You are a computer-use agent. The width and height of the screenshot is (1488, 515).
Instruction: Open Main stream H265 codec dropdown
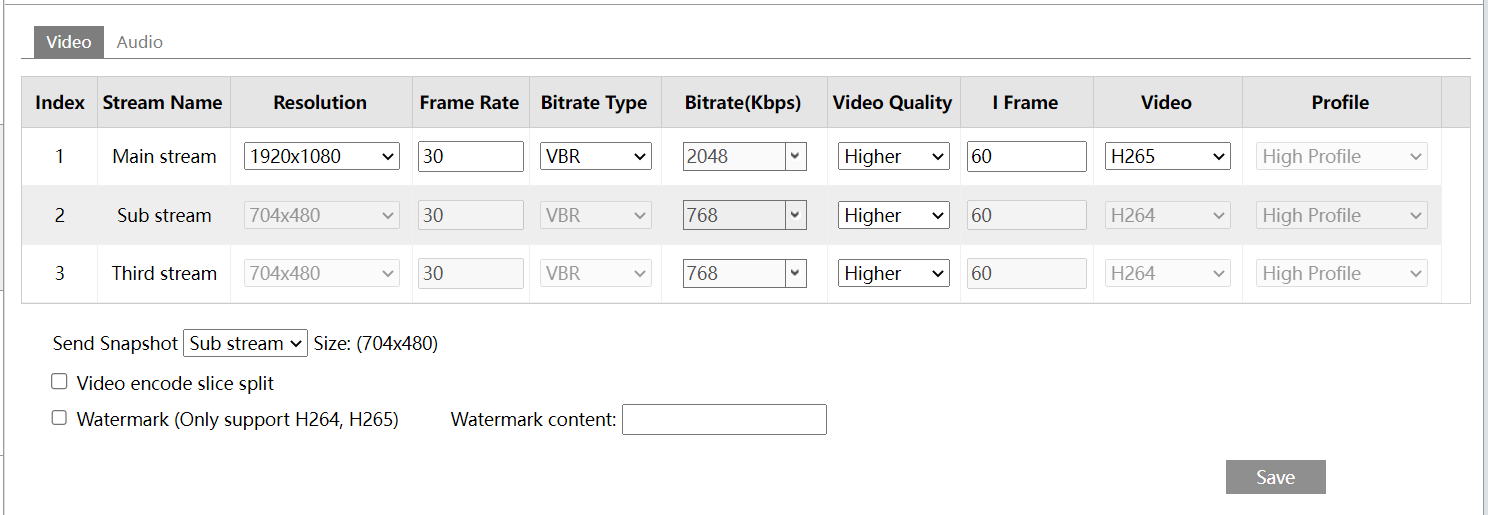click(1167, 156)
